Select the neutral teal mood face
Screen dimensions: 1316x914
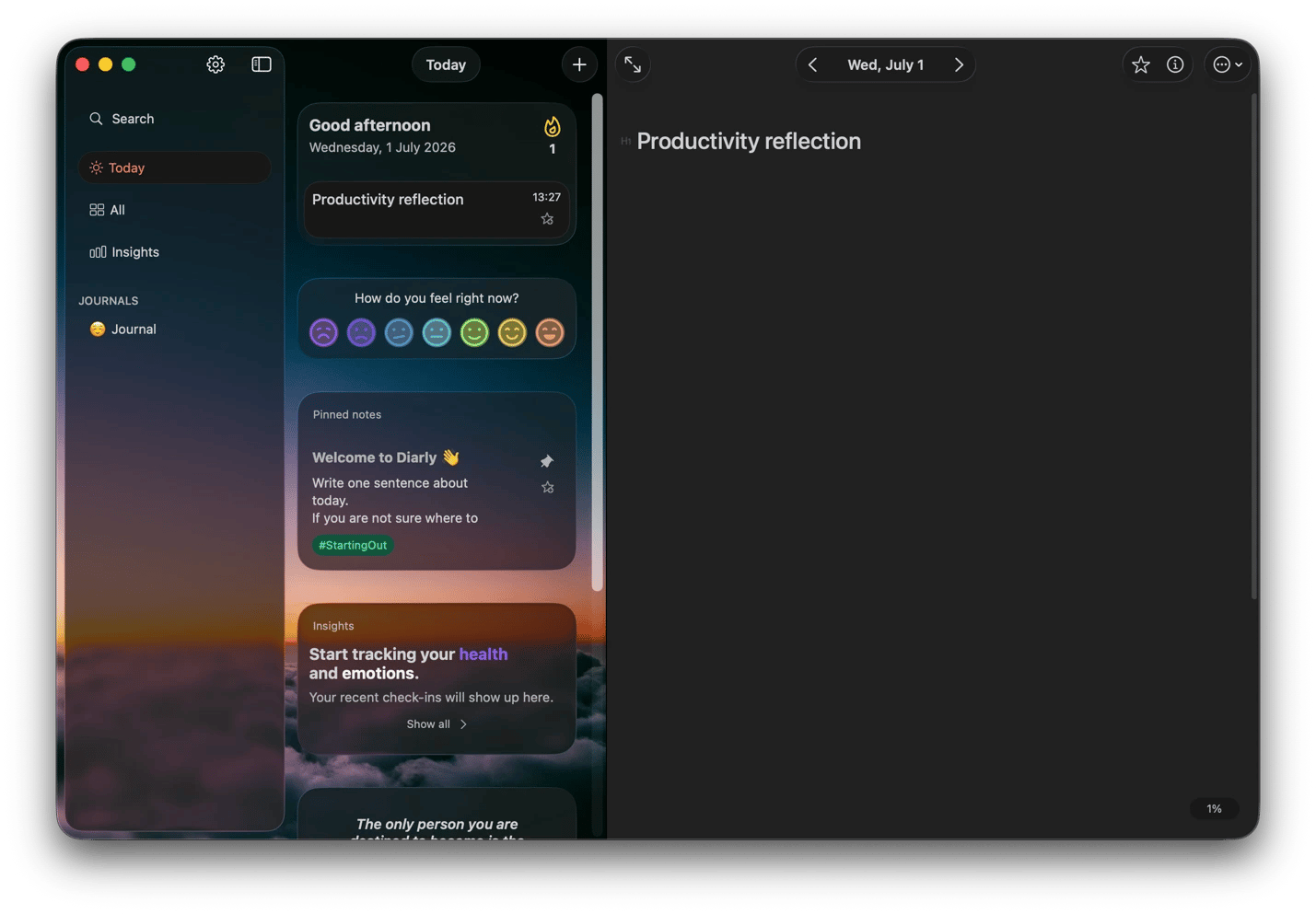(437, 332)
